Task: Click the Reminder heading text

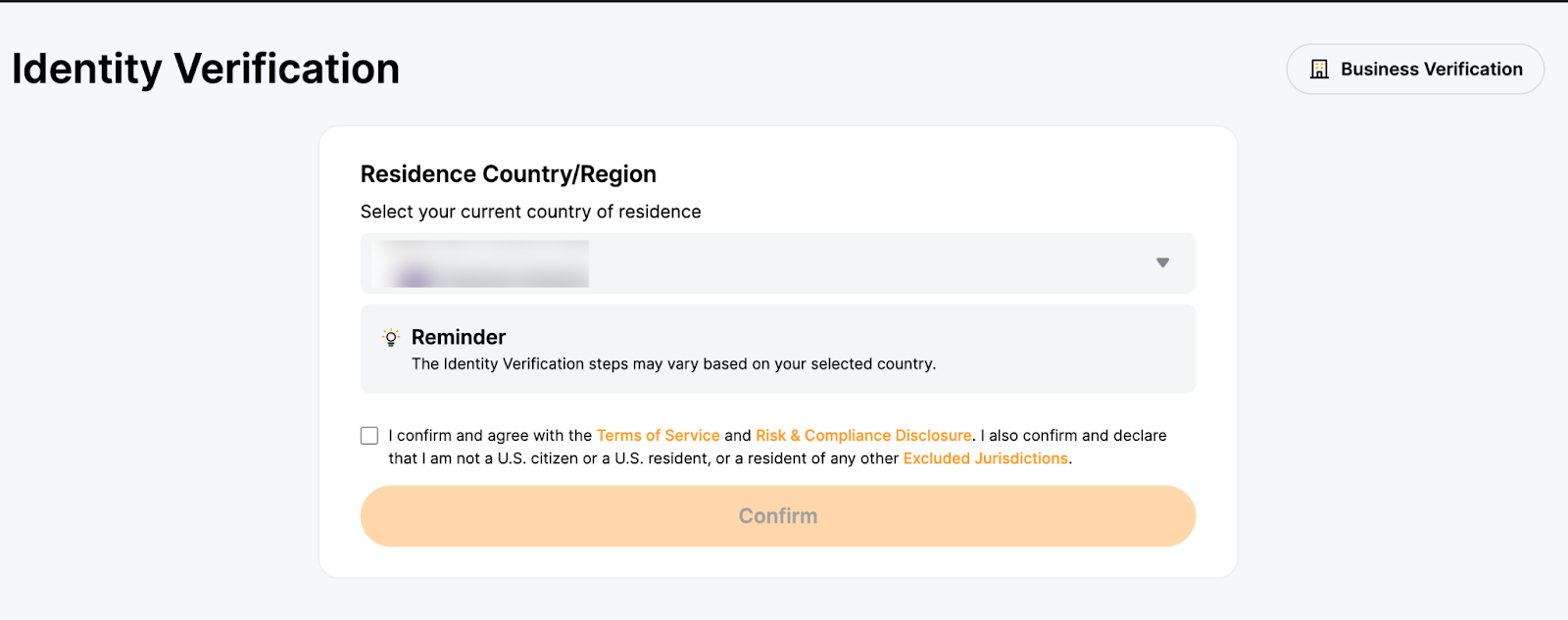Action: (459, 337)
